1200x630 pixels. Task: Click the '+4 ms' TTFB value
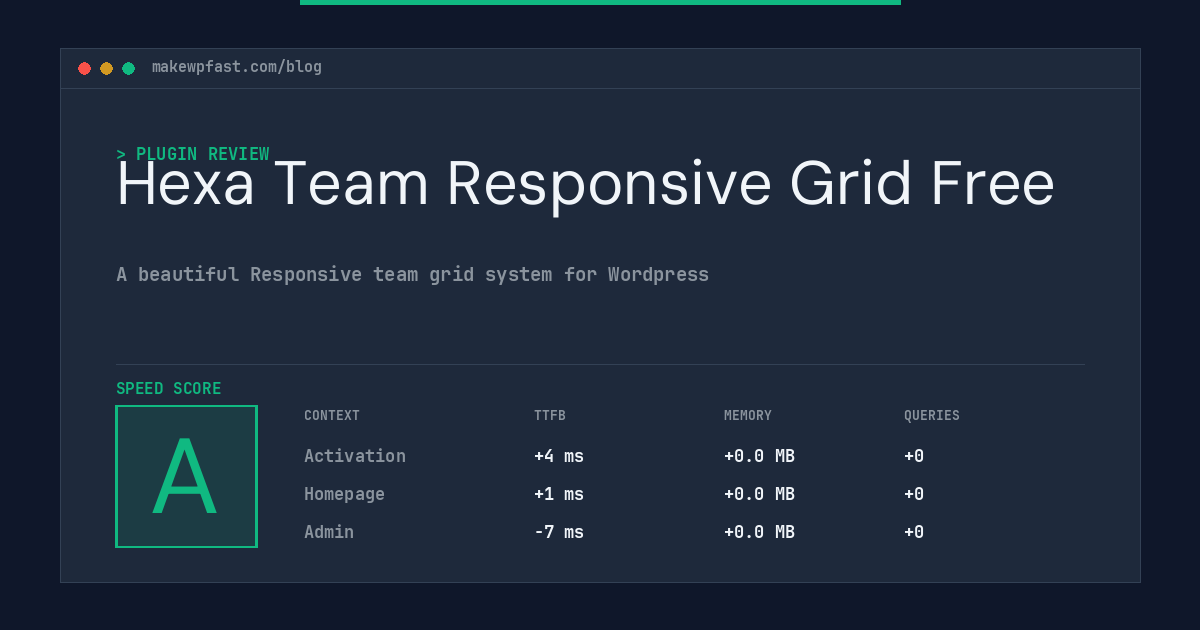[559, 456]
